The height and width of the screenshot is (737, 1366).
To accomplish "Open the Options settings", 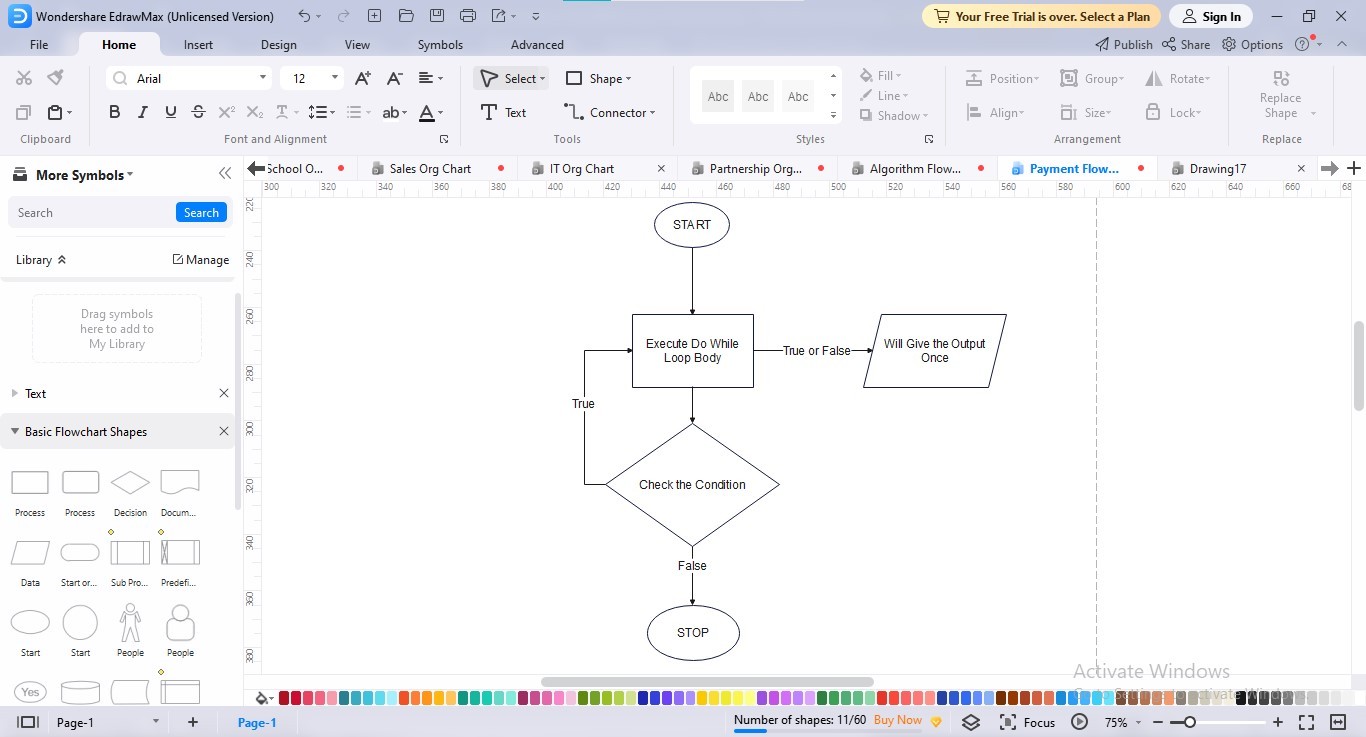I will tap(1252, 44).
